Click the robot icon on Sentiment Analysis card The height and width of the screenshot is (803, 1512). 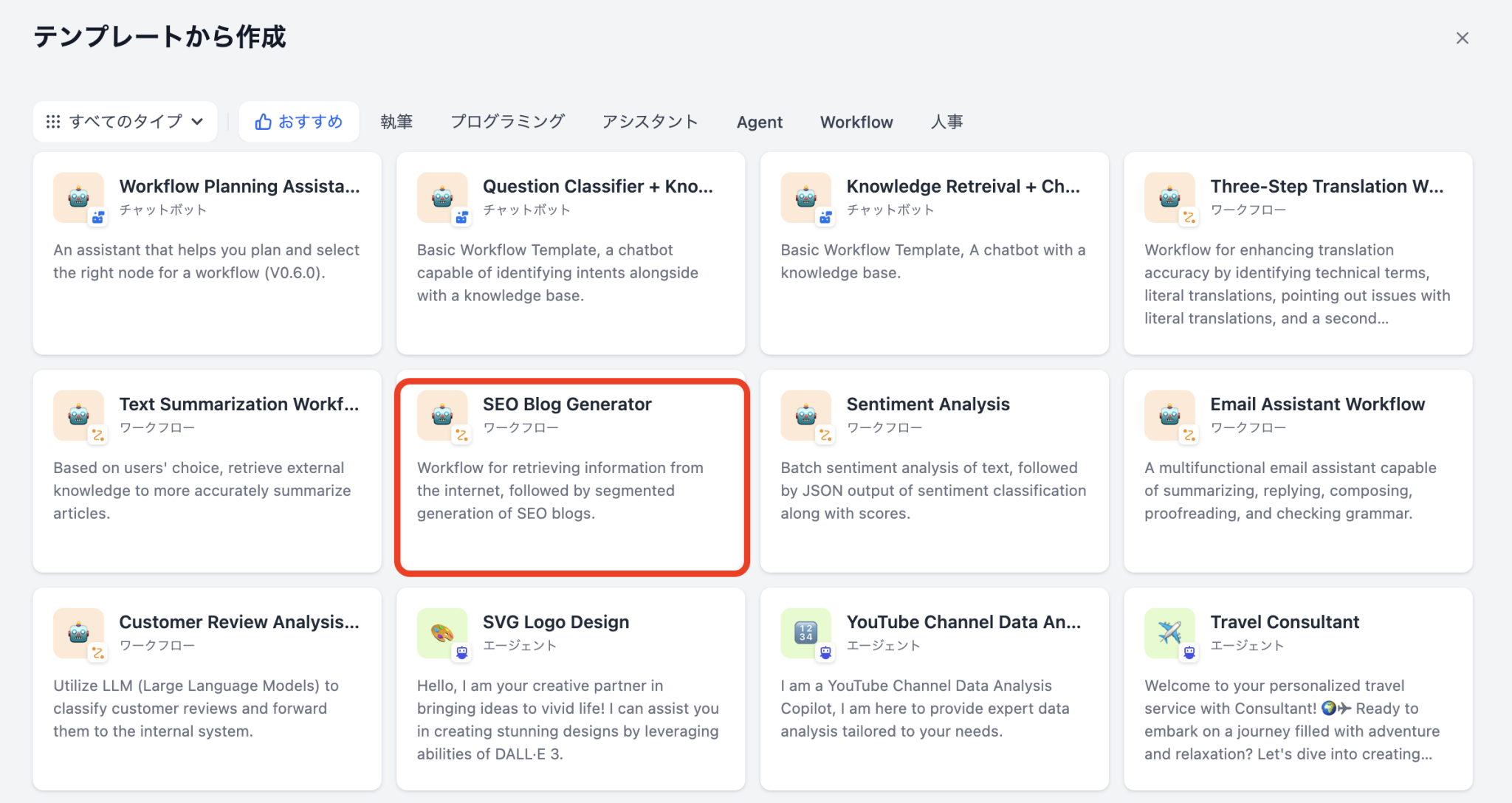pyautogui.click(x=805, y=415)
